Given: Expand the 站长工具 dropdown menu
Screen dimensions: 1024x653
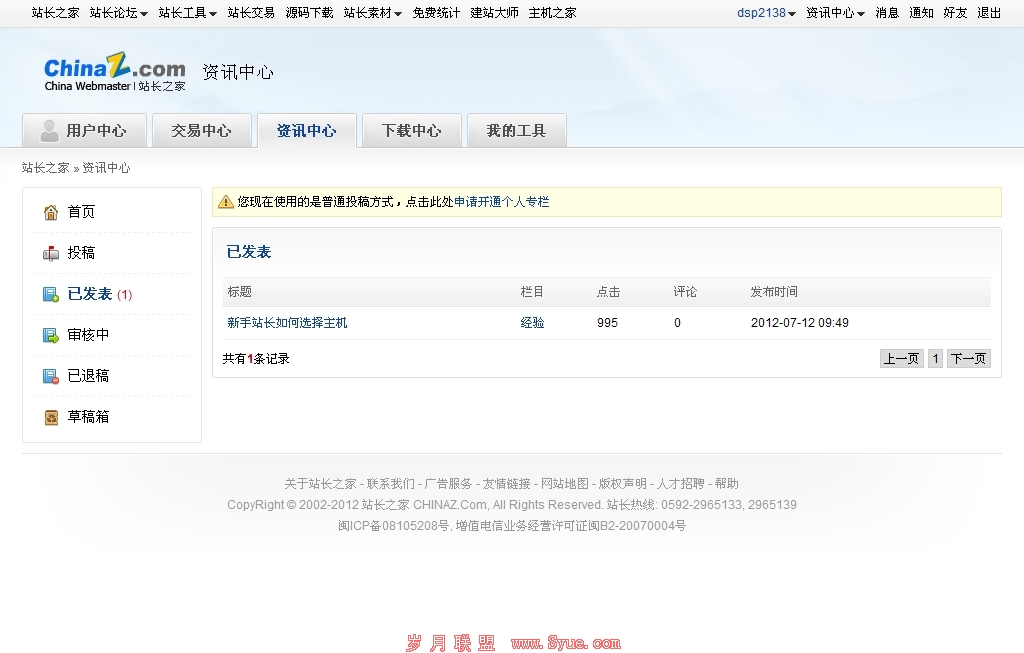Looking at the screenshot, I should (187, 13).
